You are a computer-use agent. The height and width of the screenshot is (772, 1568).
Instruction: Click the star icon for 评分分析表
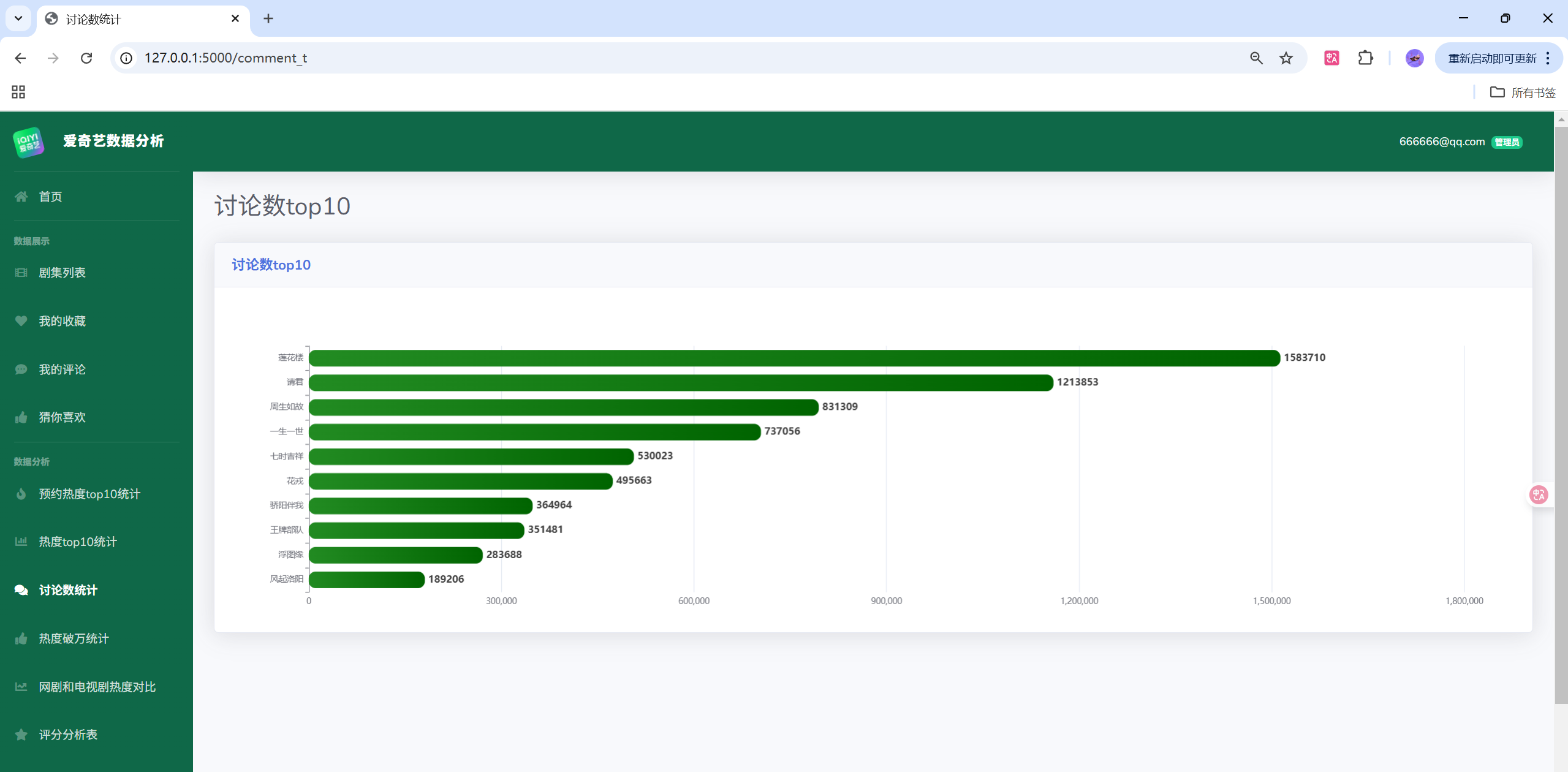click(x=21, y=735)
